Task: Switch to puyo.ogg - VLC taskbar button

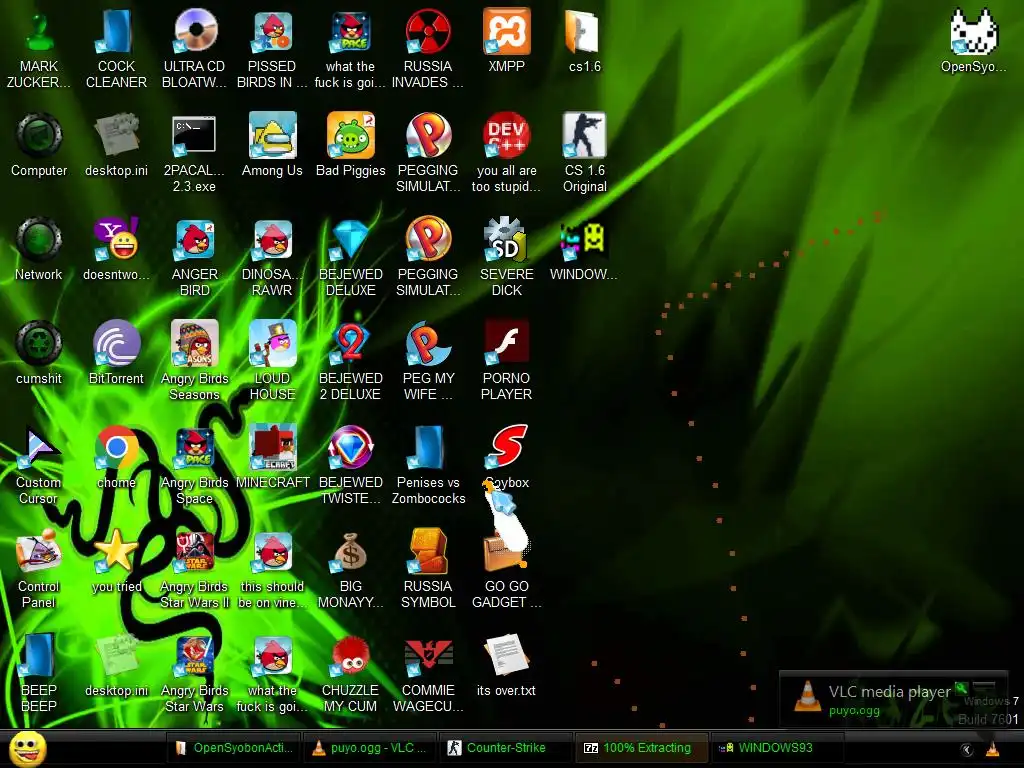Action: tap(370, 748)
